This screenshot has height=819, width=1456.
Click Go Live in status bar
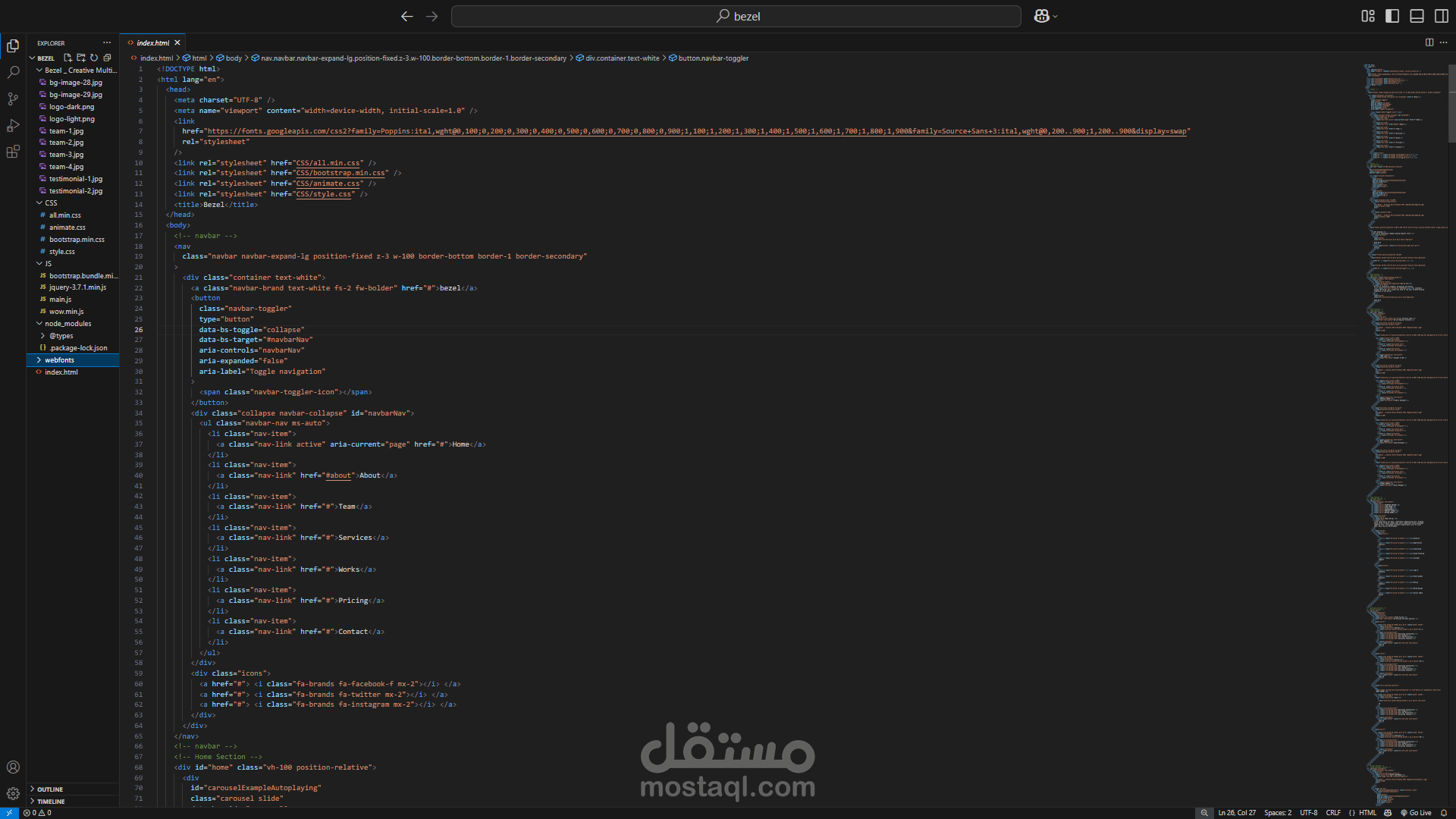tap(1416, 813)
